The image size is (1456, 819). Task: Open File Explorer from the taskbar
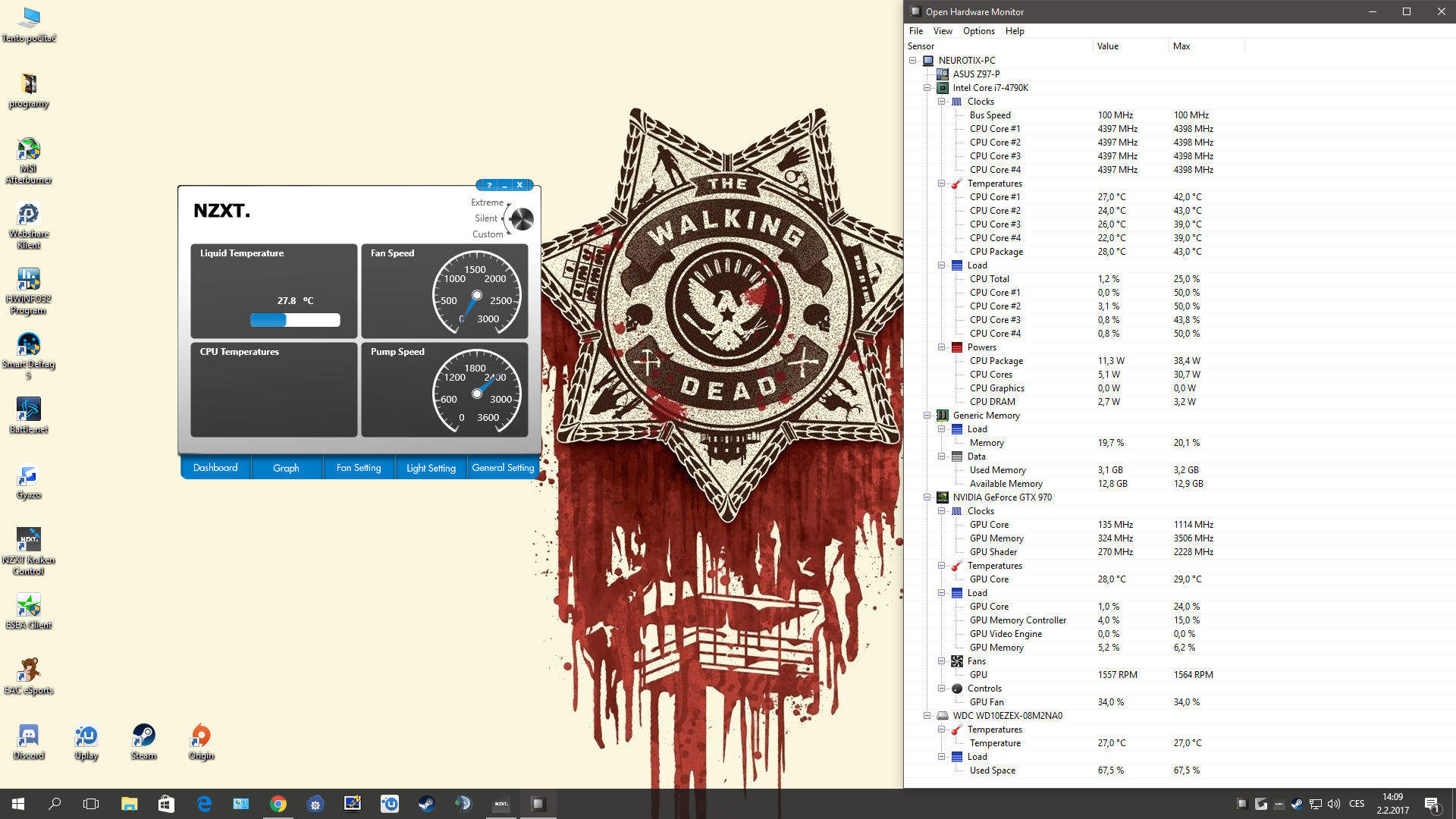click(x=129, y=804)
